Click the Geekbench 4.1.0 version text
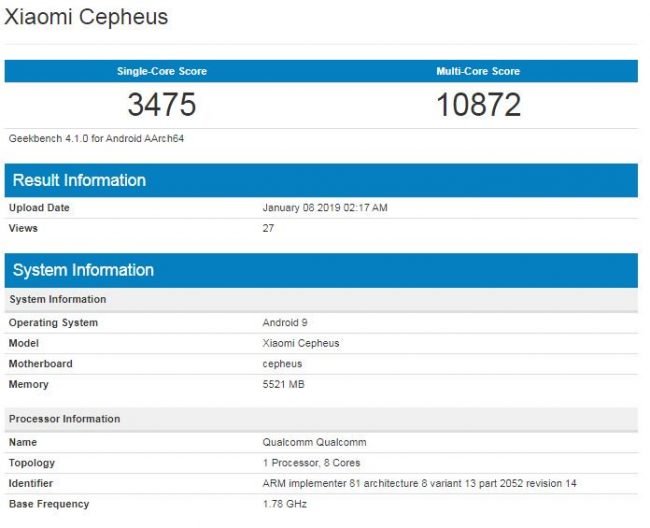Image resolution: width=650 pixels, height=528 pixels. coord(96,138)
